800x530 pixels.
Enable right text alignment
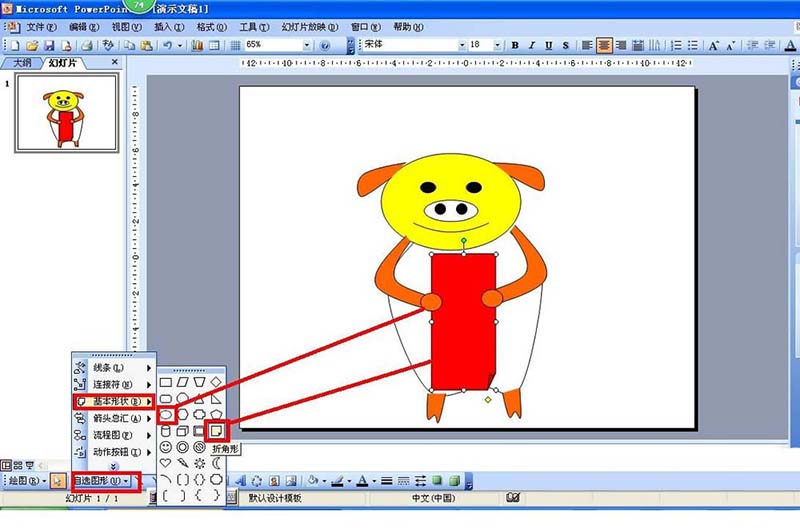[621, 45]
